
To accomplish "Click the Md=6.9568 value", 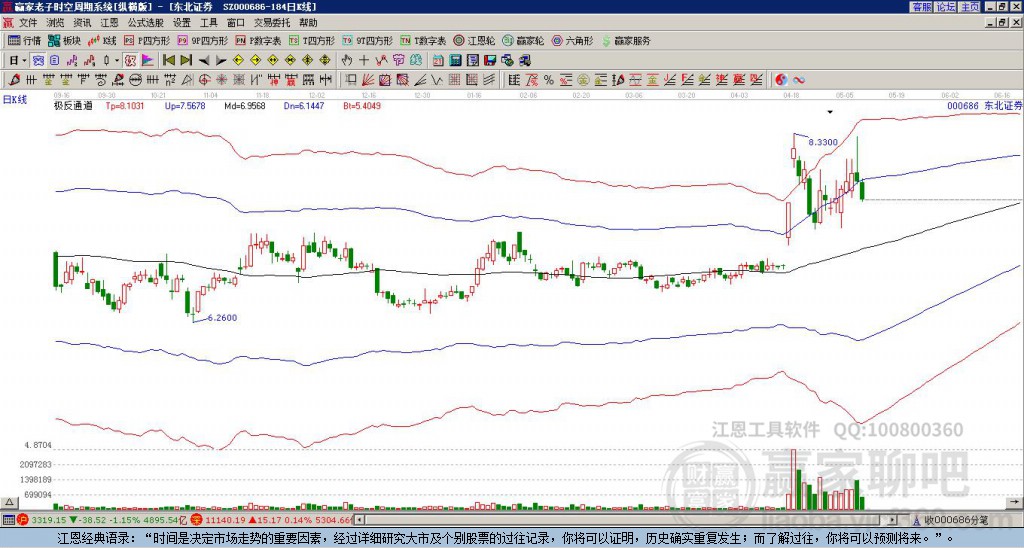I will pos(245,105).
